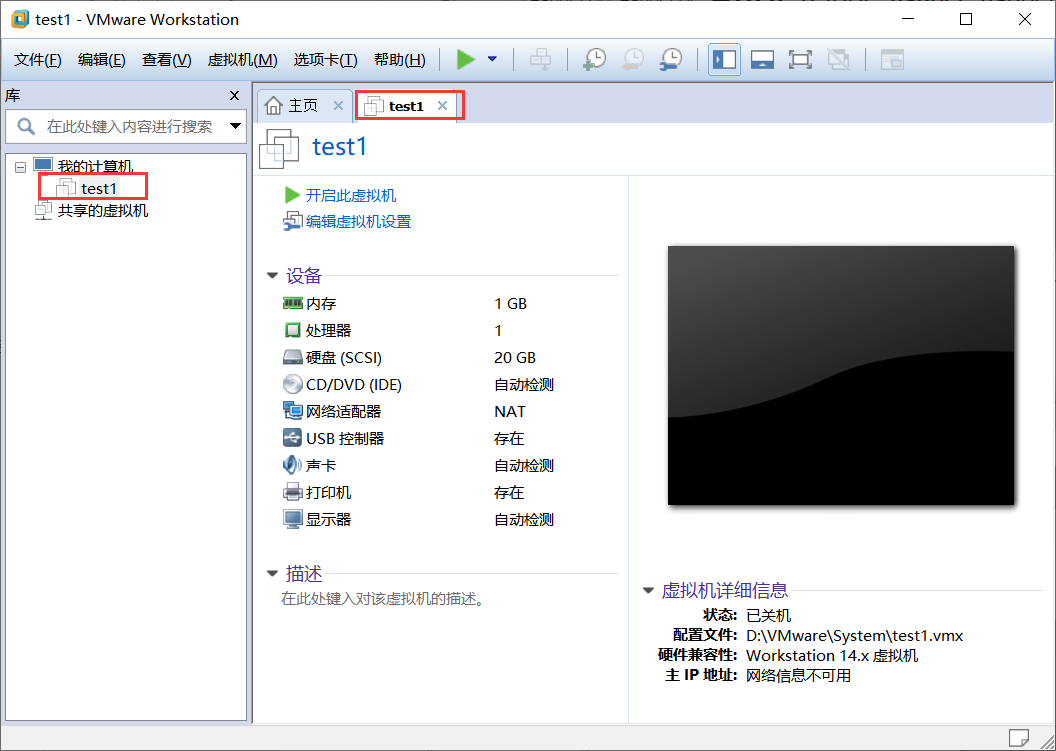Click the black VM screen thumbnail
Image resolution: width=1056 pixels, height=751 pixels.
pyautogui.click(x=840, y=375)
